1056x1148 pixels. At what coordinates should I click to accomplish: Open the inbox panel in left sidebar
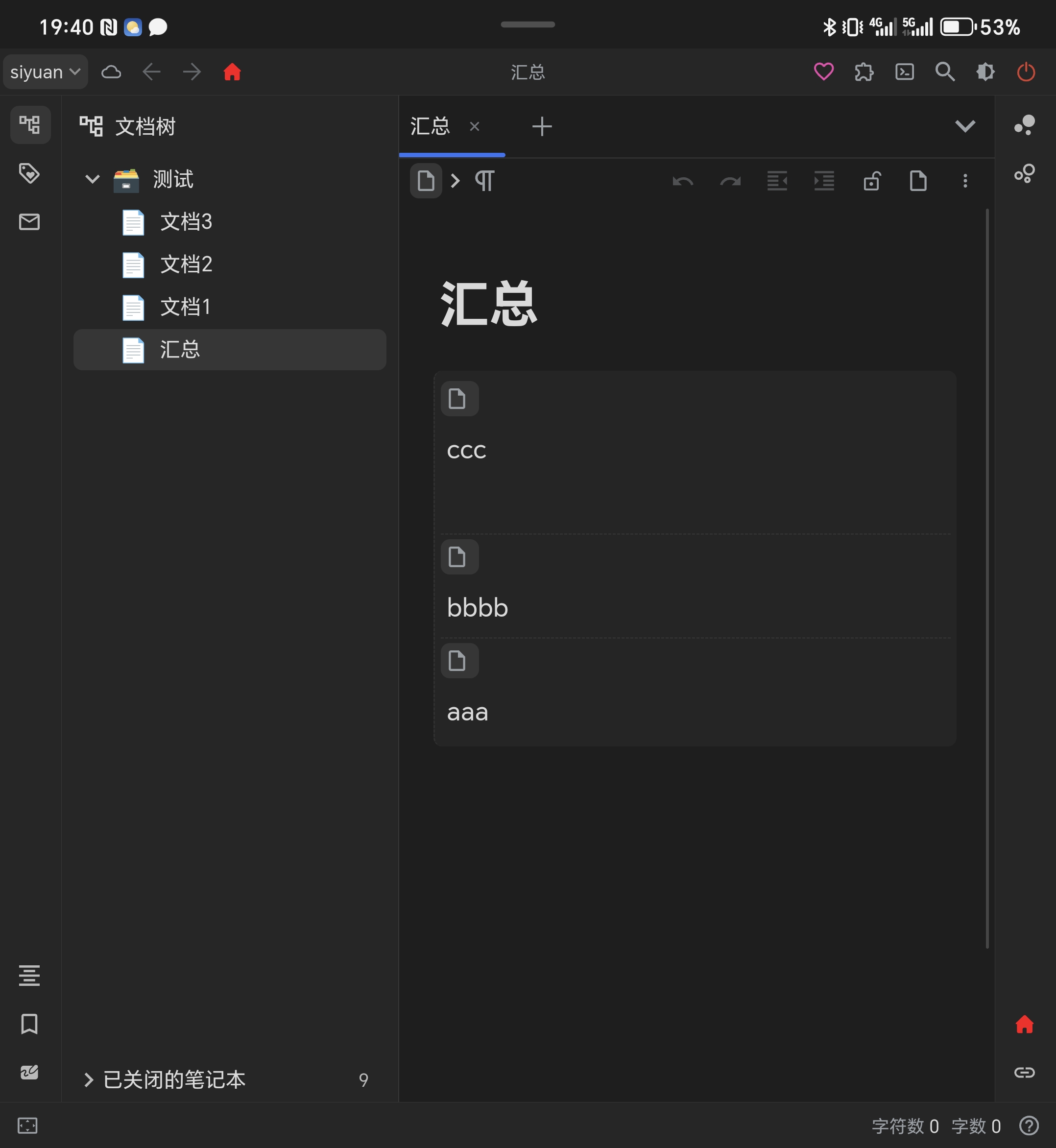pos(29,222)
